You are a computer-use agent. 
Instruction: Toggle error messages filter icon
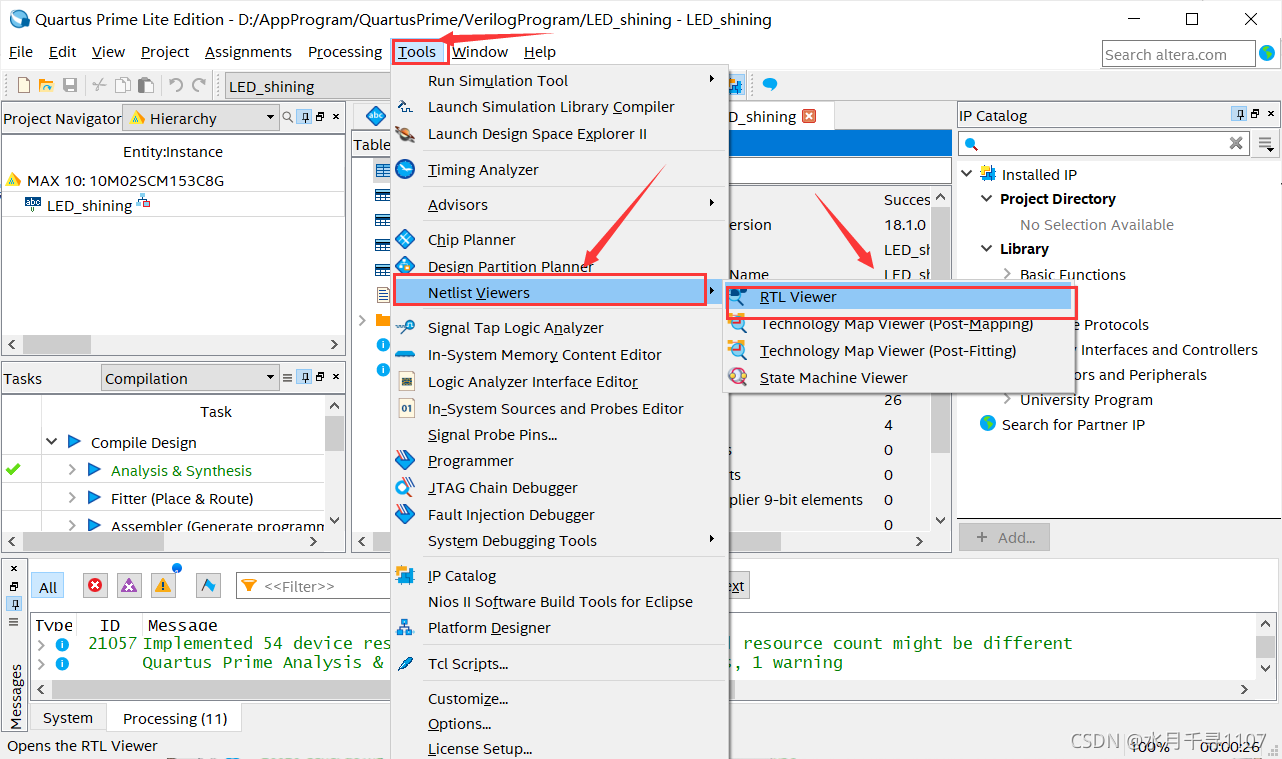[95, 586]
